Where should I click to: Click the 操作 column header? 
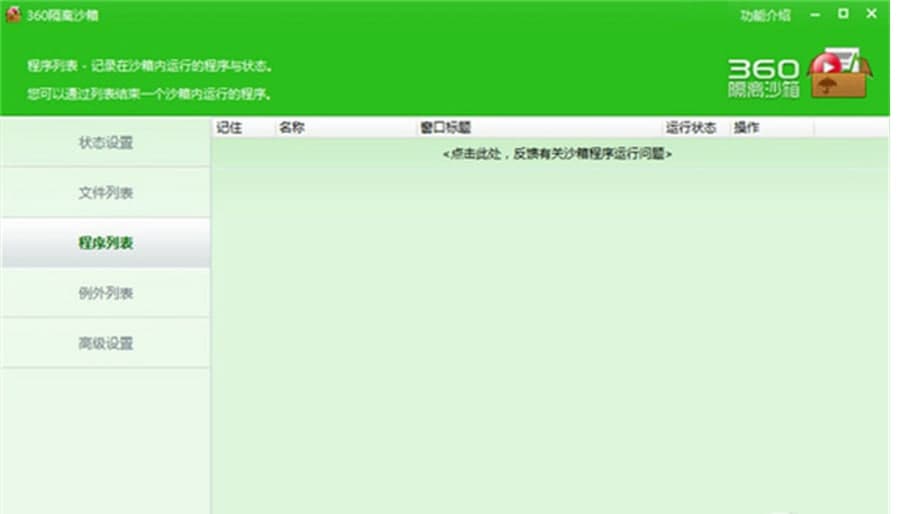click(772, 127)
